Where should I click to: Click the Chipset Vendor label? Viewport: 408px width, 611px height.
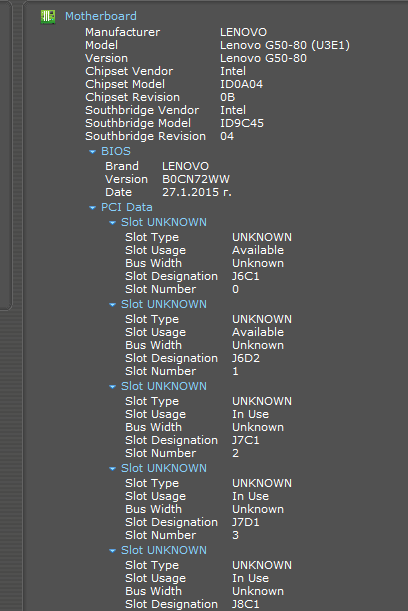point(129,71)
